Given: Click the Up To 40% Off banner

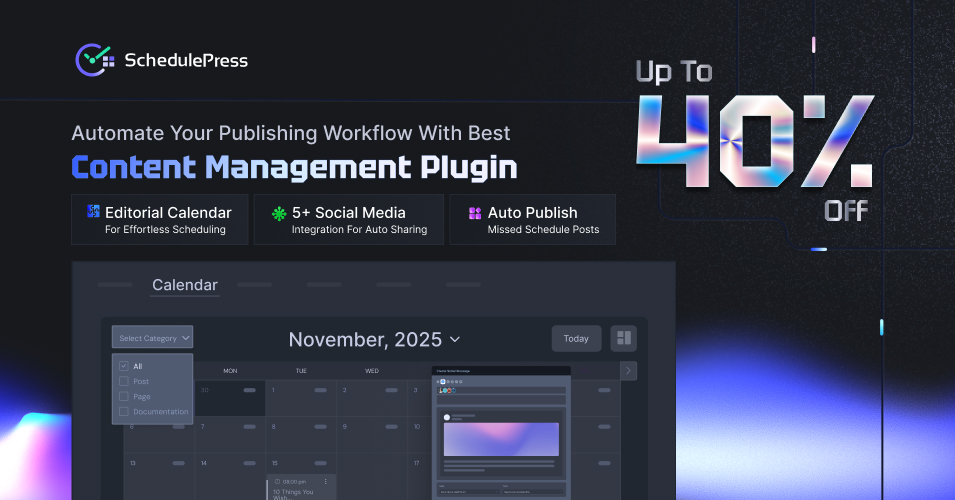Looking at the screenshot, I should pos(755,140).
